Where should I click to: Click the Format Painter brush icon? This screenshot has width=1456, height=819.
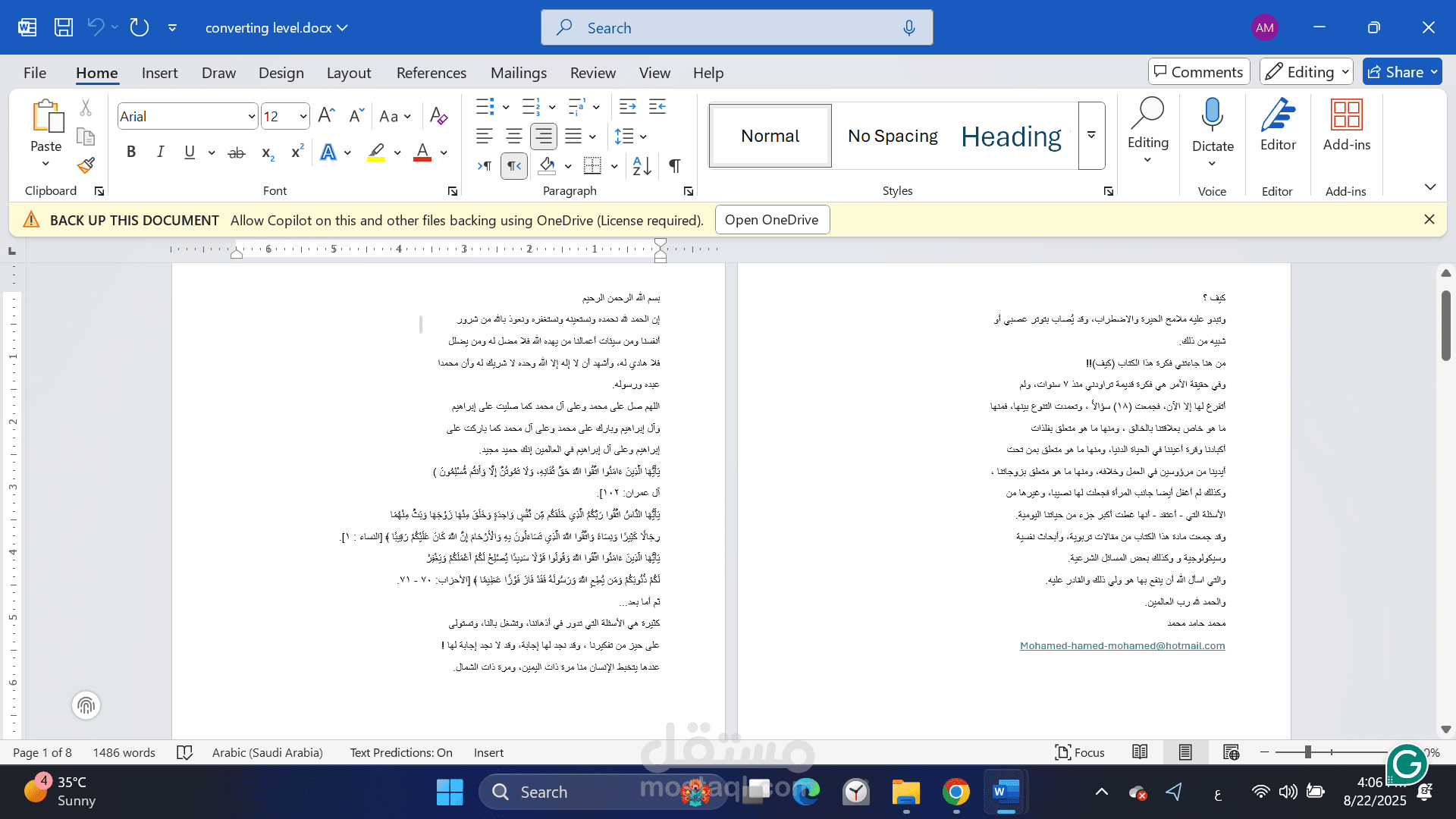[x=86, y=165]
